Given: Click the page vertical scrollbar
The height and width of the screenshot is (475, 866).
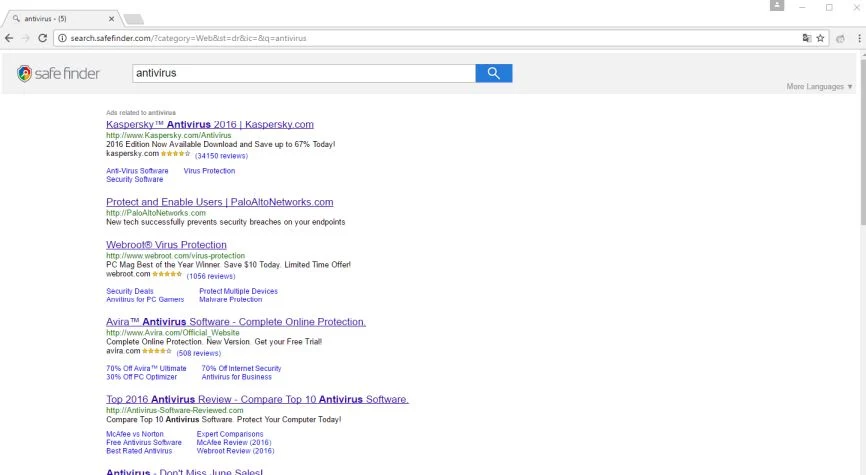Looking at the screenshot, I should [x=863, y=138].
